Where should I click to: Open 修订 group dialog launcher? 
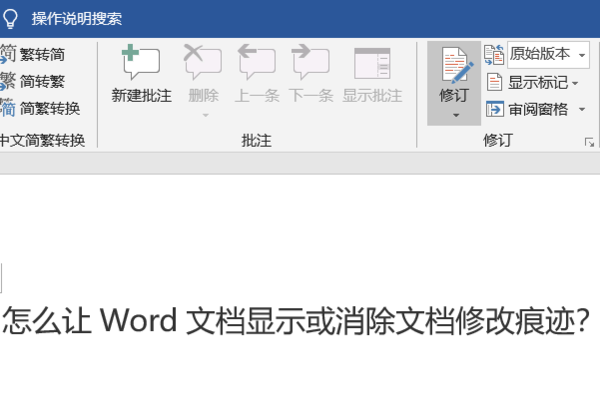click(589, 143)
